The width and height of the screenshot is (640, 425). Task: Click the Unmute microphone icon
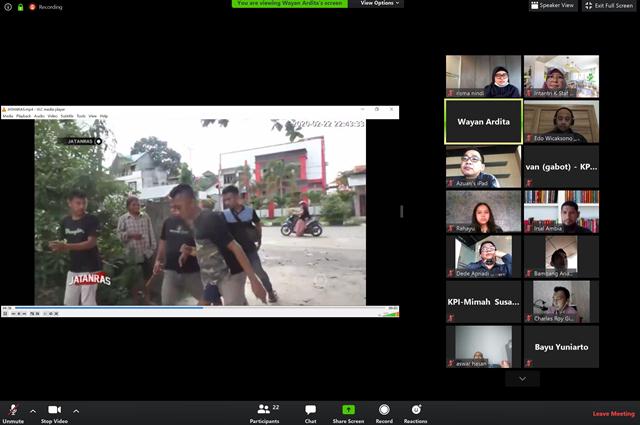click(13, 410)
